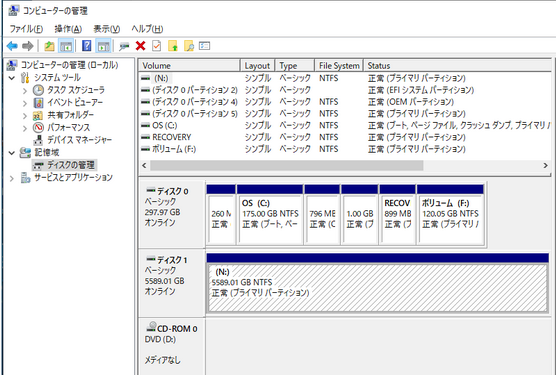Select イベント ビューアー in the tree
Image resolution: width=556 pixels, height=375 pixels.
tap(75, 102)
